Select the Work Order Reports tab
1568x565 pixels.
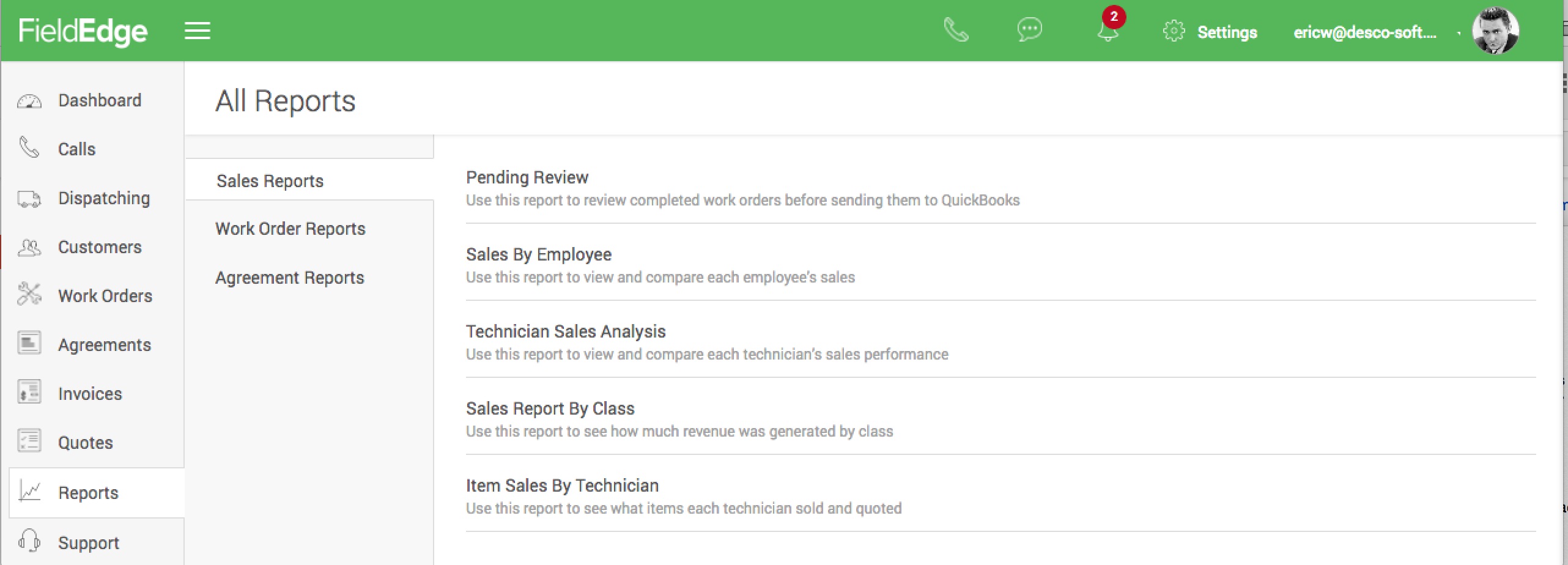tap(290, 229)
